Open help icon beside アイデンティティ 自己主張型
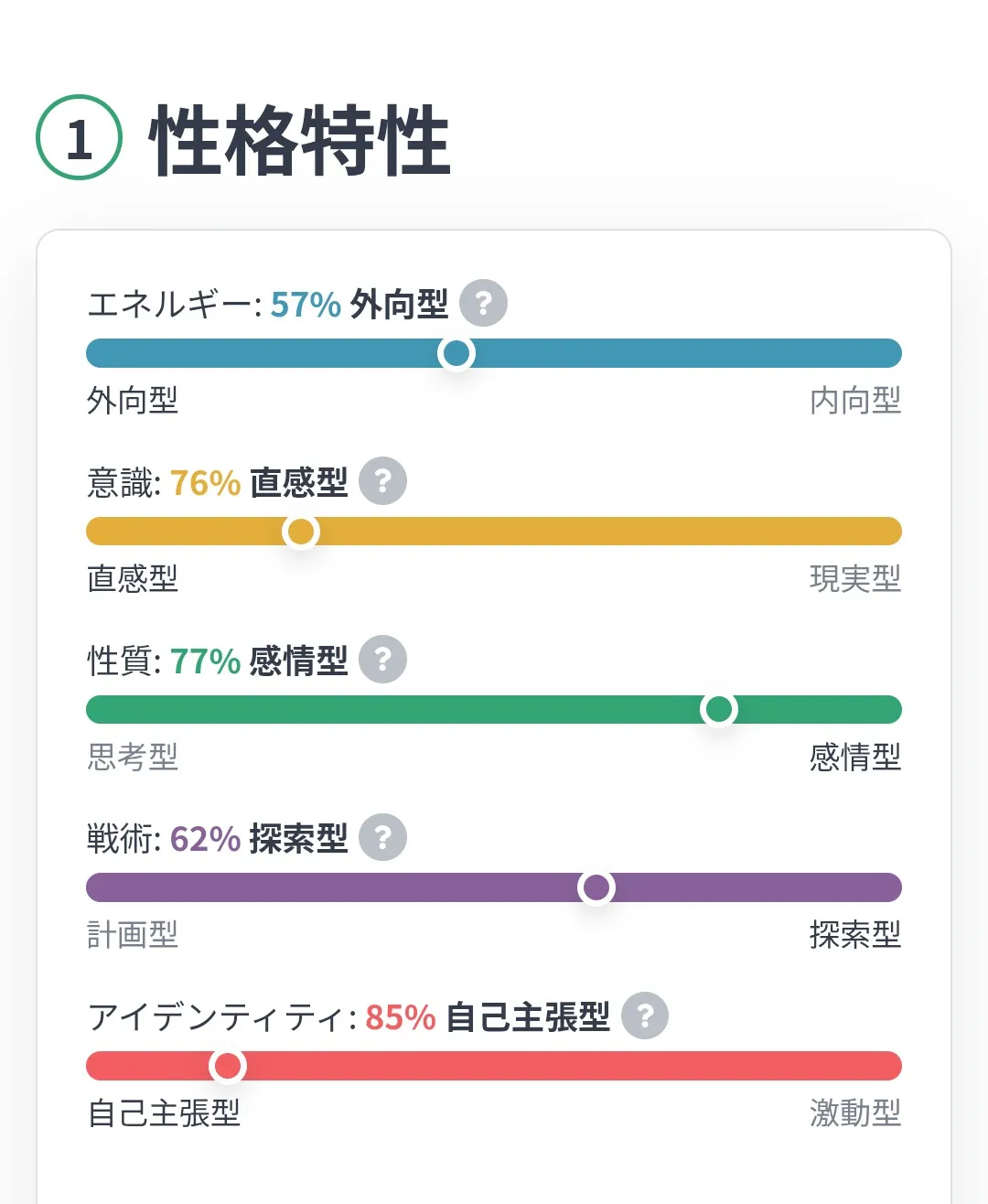Screen dimensions: 988x1204 (x=645, y=1016)
